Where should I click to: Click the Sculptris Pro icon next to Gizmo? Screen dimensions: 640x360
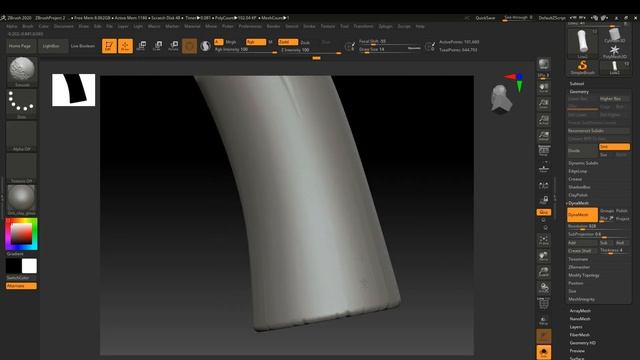[205, 46]
